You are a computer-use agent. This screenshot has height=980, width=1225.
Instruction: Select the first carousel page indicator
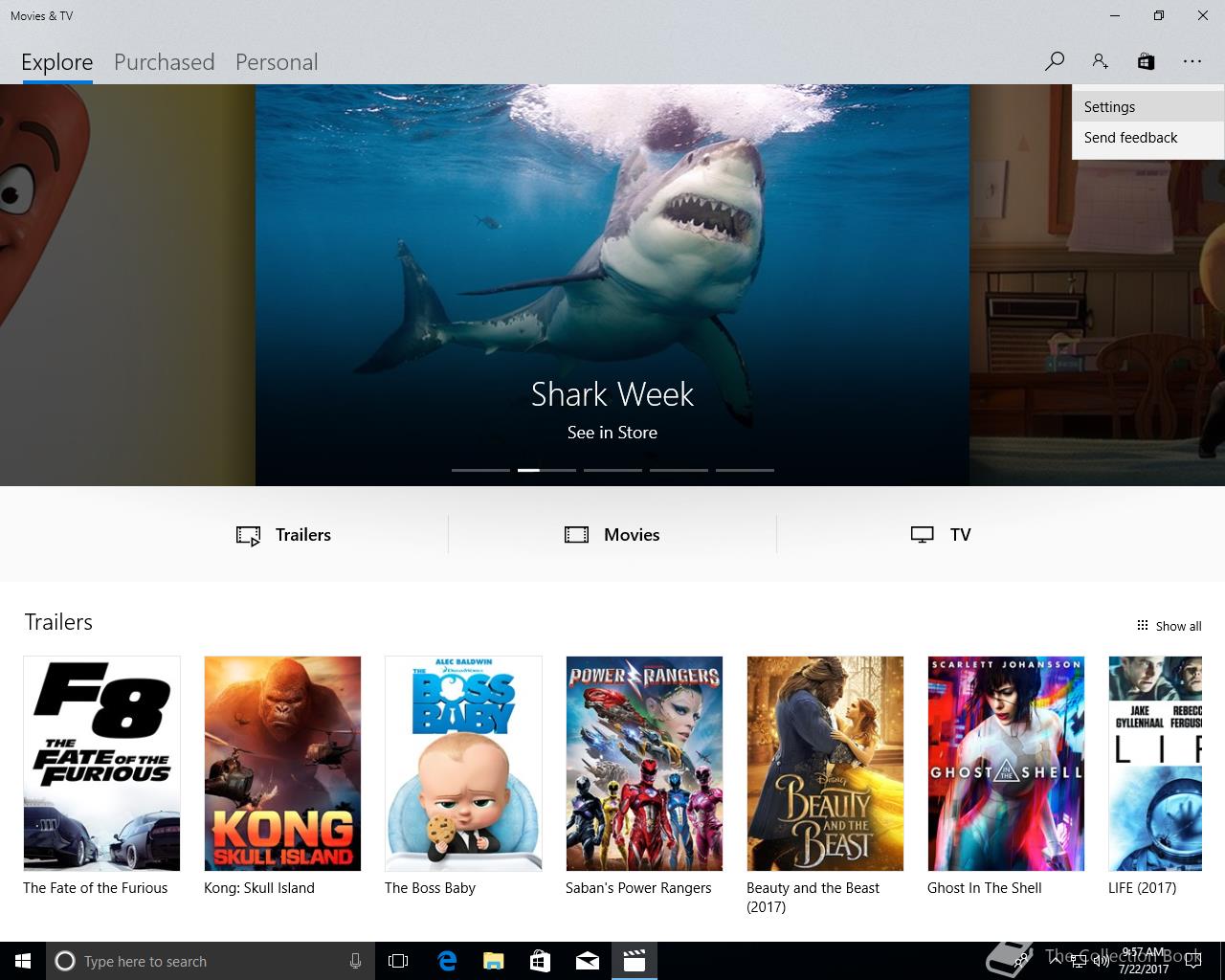pos(480,470)
